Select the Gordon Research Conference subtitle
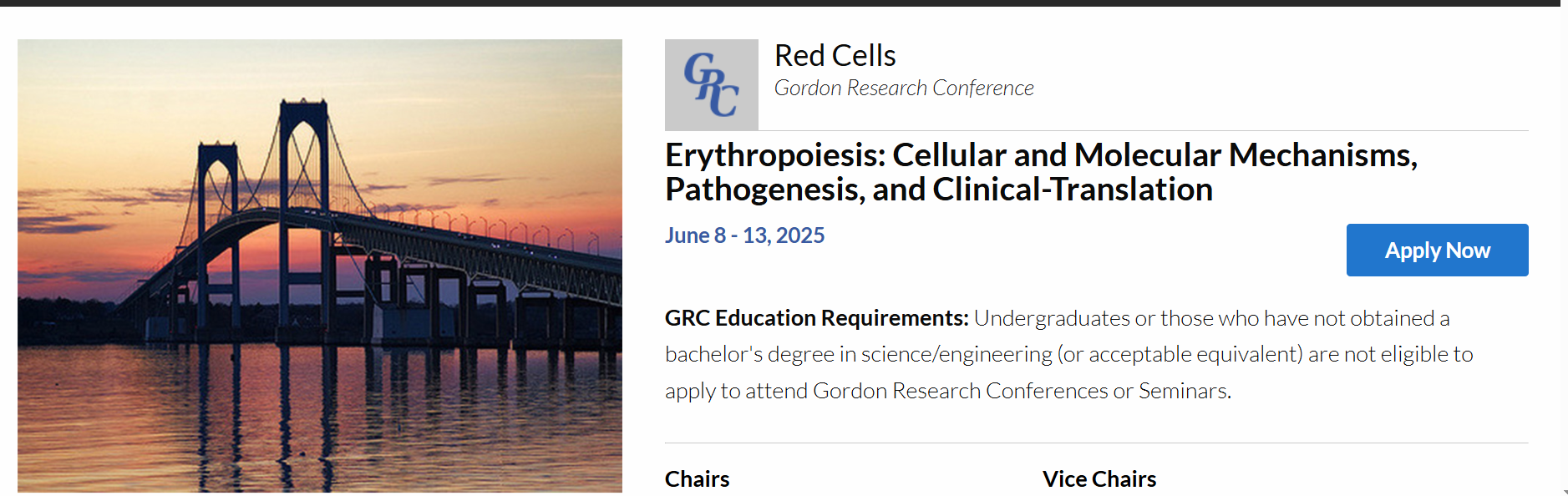Screen dimensions: 1568x496 [904, 88]
